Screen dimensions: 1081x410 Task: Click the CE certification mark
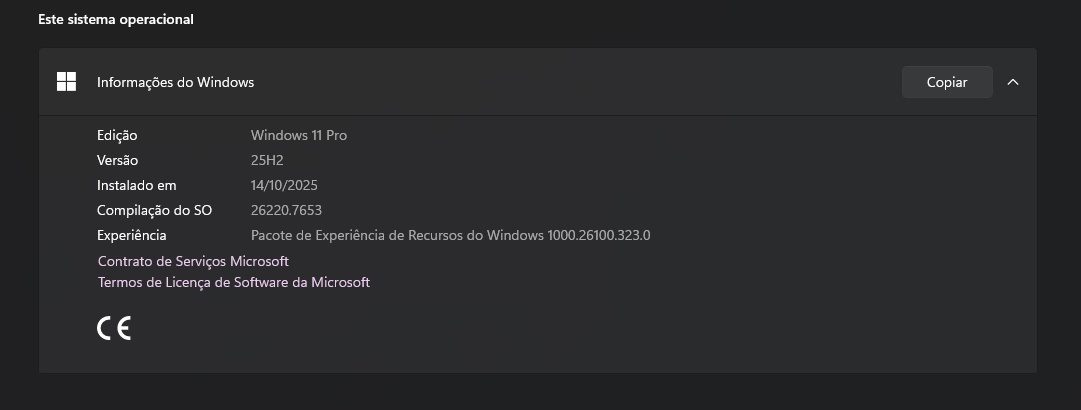pos(114,328)
